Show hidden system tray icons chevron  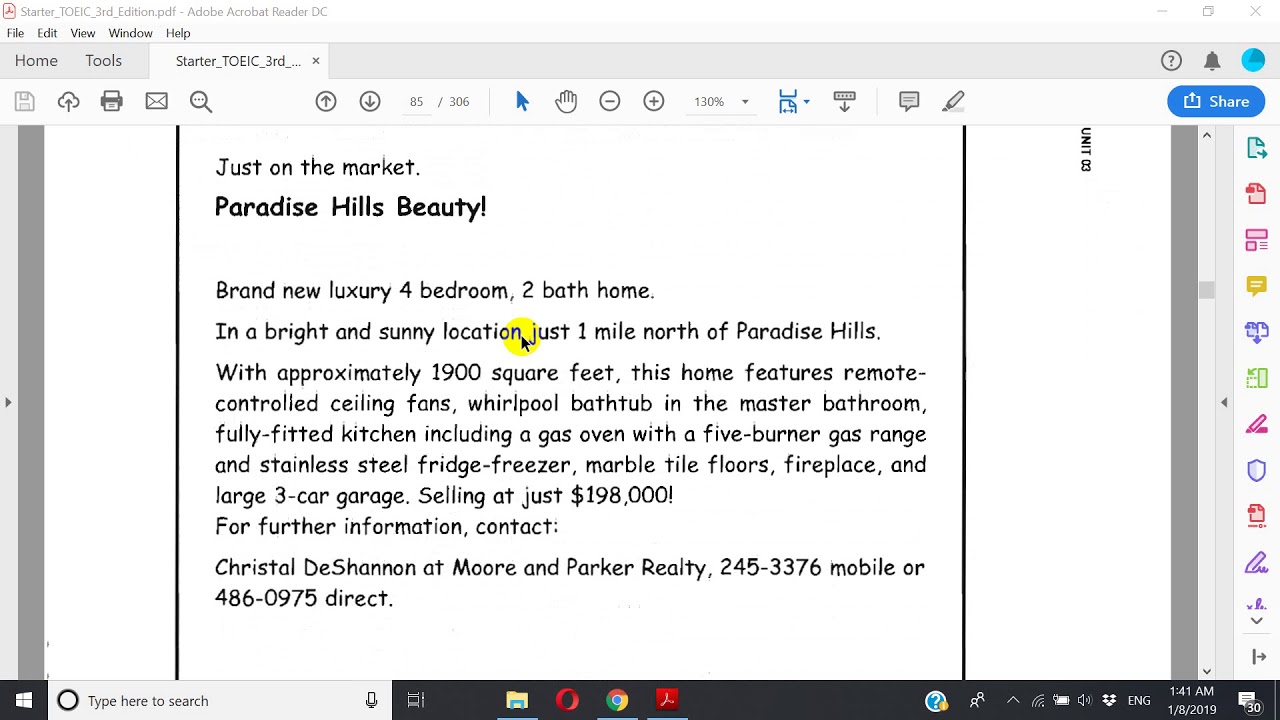point(1013,701)
